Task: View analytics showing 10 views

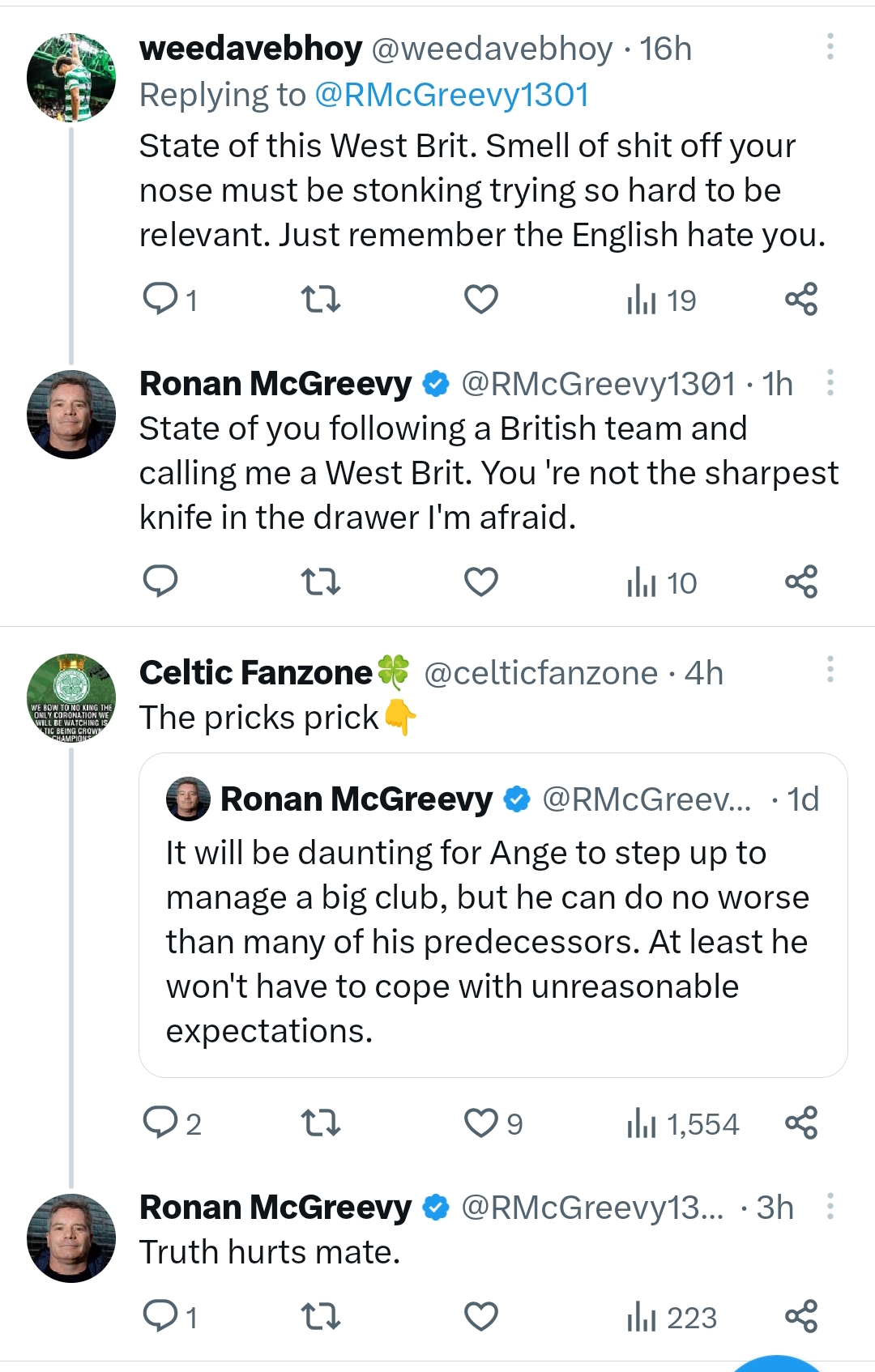Action: click(x=661, y=582)
